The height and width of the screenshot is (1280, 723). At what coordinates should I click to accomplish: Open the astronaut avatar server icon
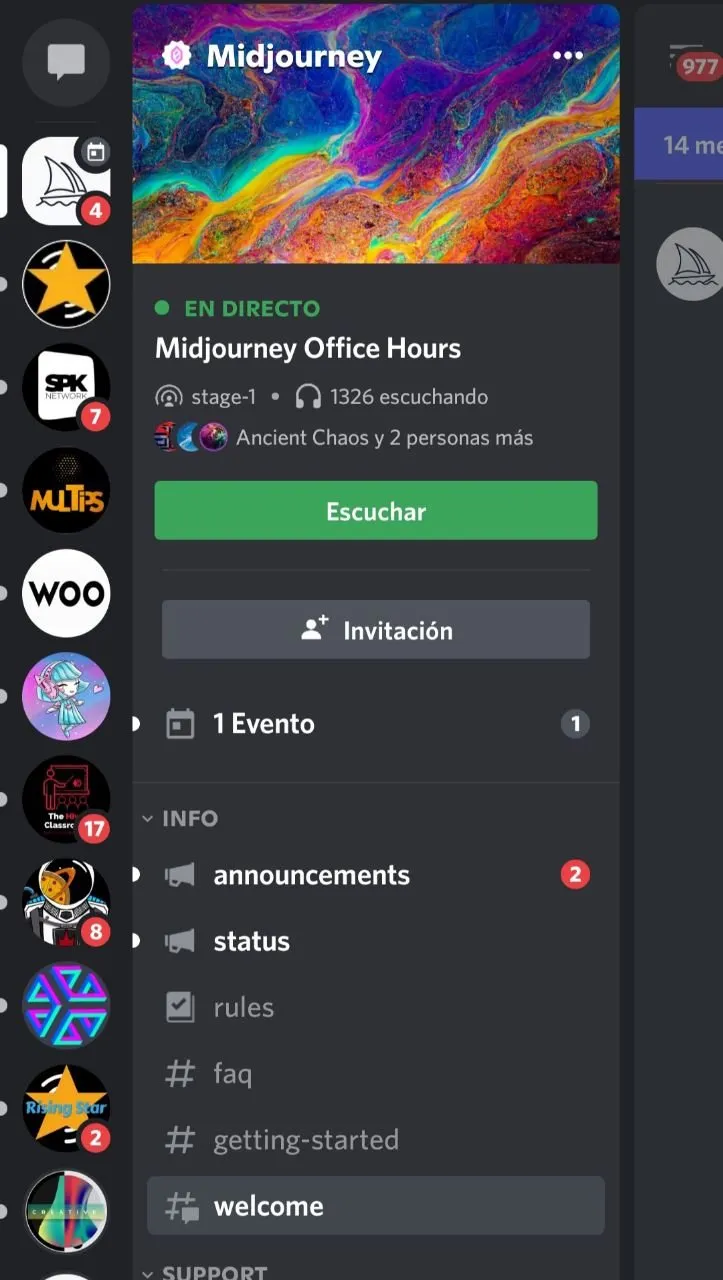[66, 902]
